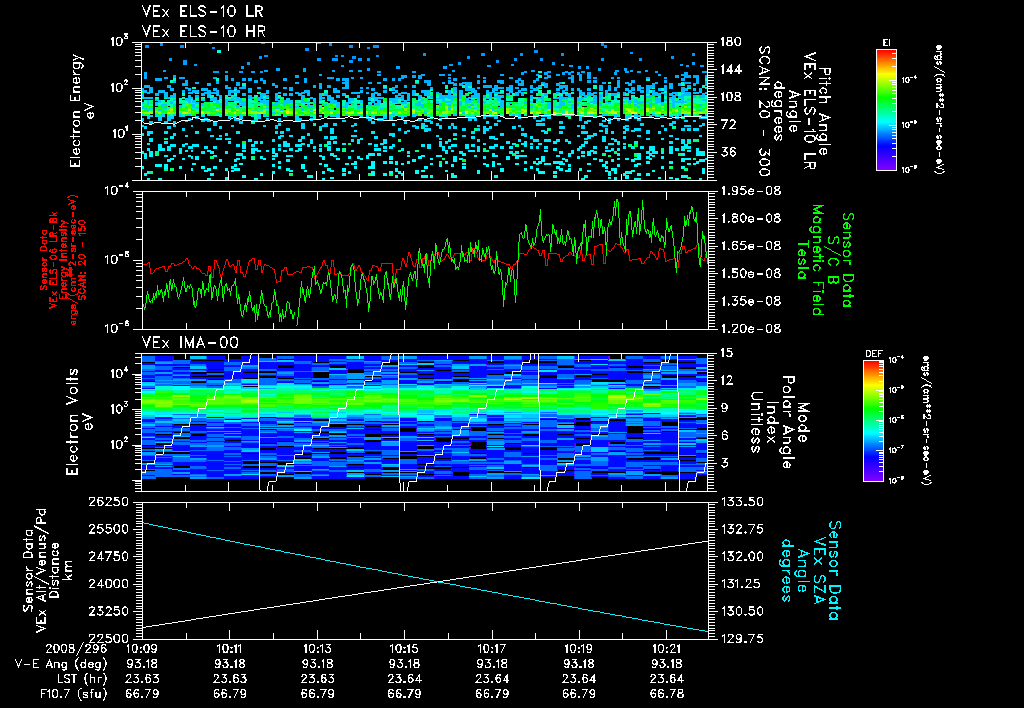Click the date label '2008/296'

(x=76, y=649)
